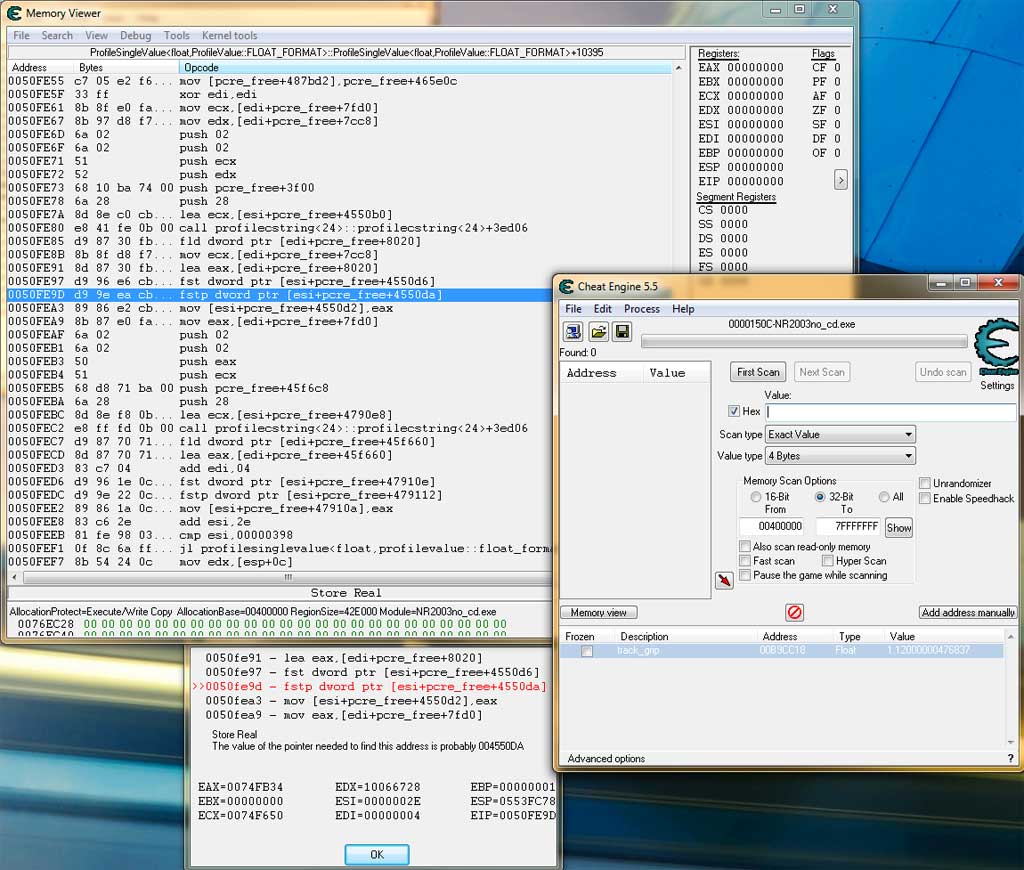Click the Bytes column header
Screen dimensions: 1024x870
point(125,67)
